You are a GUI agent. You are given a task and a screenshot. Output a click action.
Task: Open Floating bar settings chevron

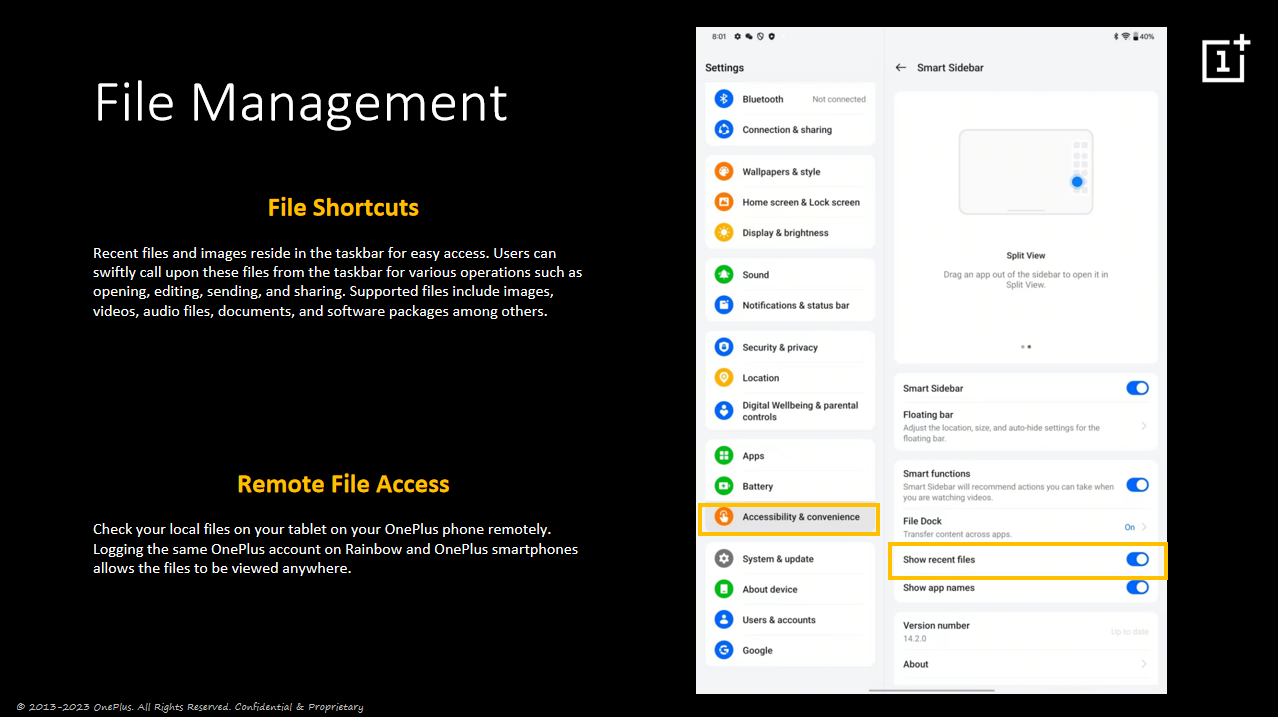(x=1144, y=426)
